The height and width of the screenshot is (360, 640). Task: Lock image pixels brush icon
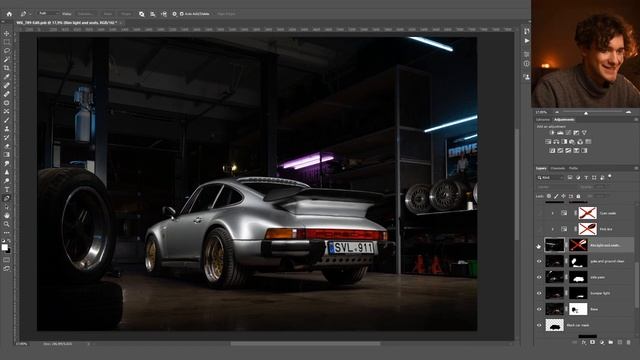[556, 196]
